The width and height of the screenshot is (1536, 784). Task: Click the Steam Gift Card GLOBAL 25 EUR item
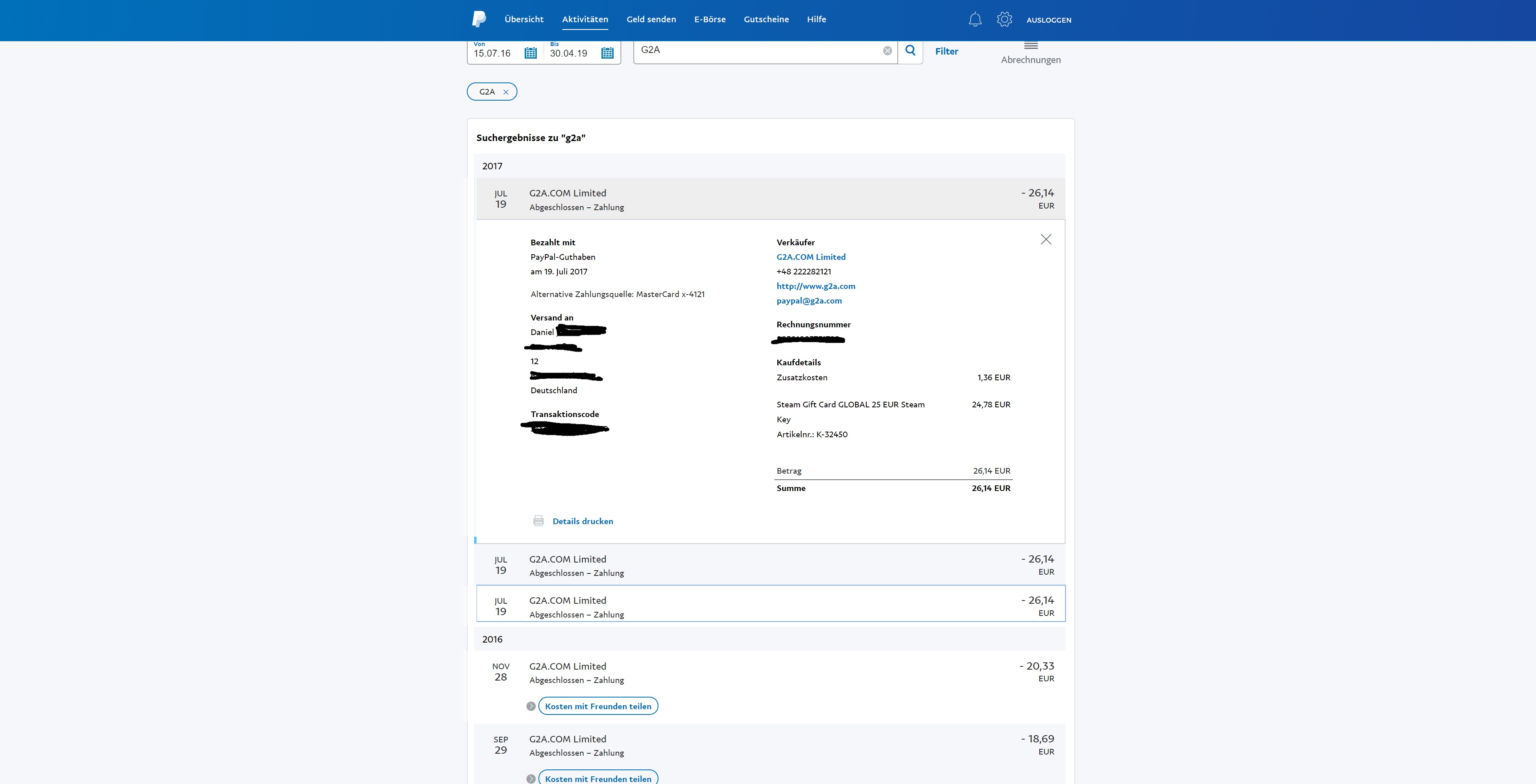pyautogui.click(x=850, y=411)
